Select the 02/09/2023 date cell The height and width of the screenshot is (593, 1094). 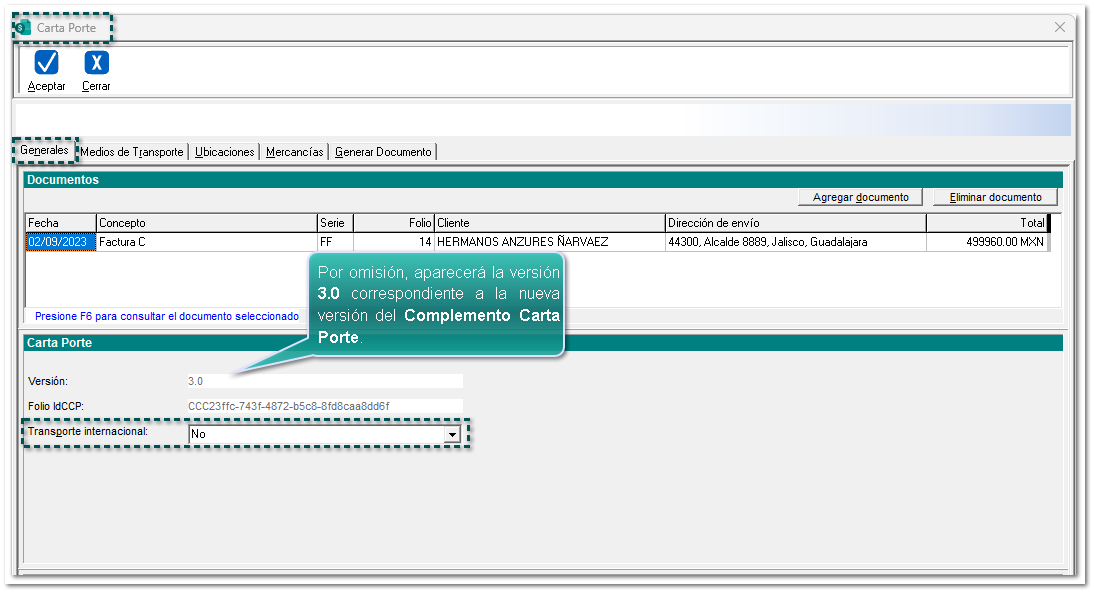[x=60, y=242]
